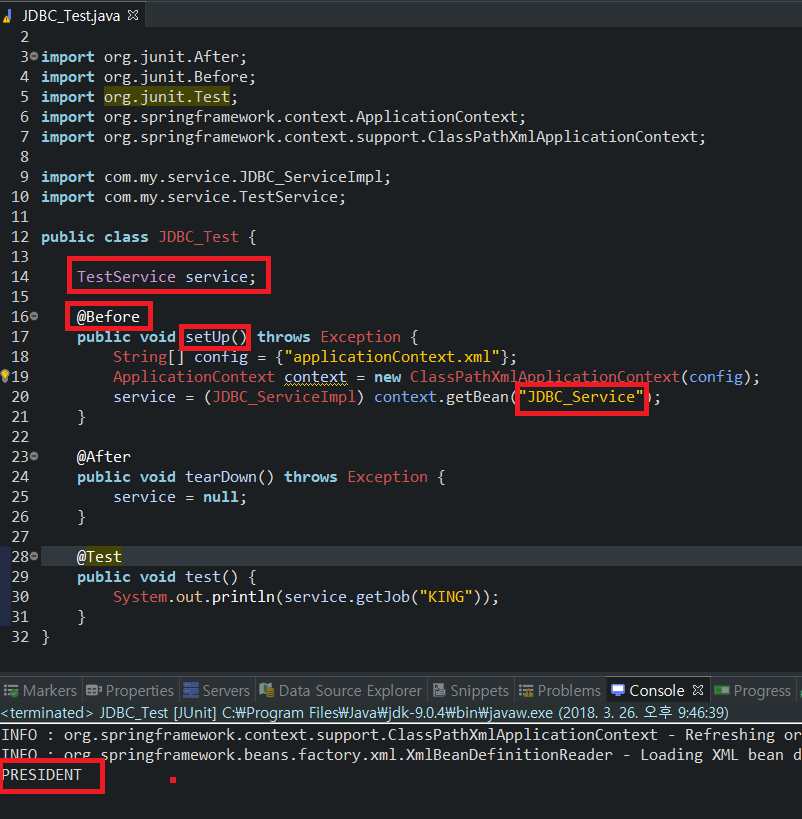The image size is (802, 819).
Task: Click the line number 19 in the gutter
Action: [20, 377]
